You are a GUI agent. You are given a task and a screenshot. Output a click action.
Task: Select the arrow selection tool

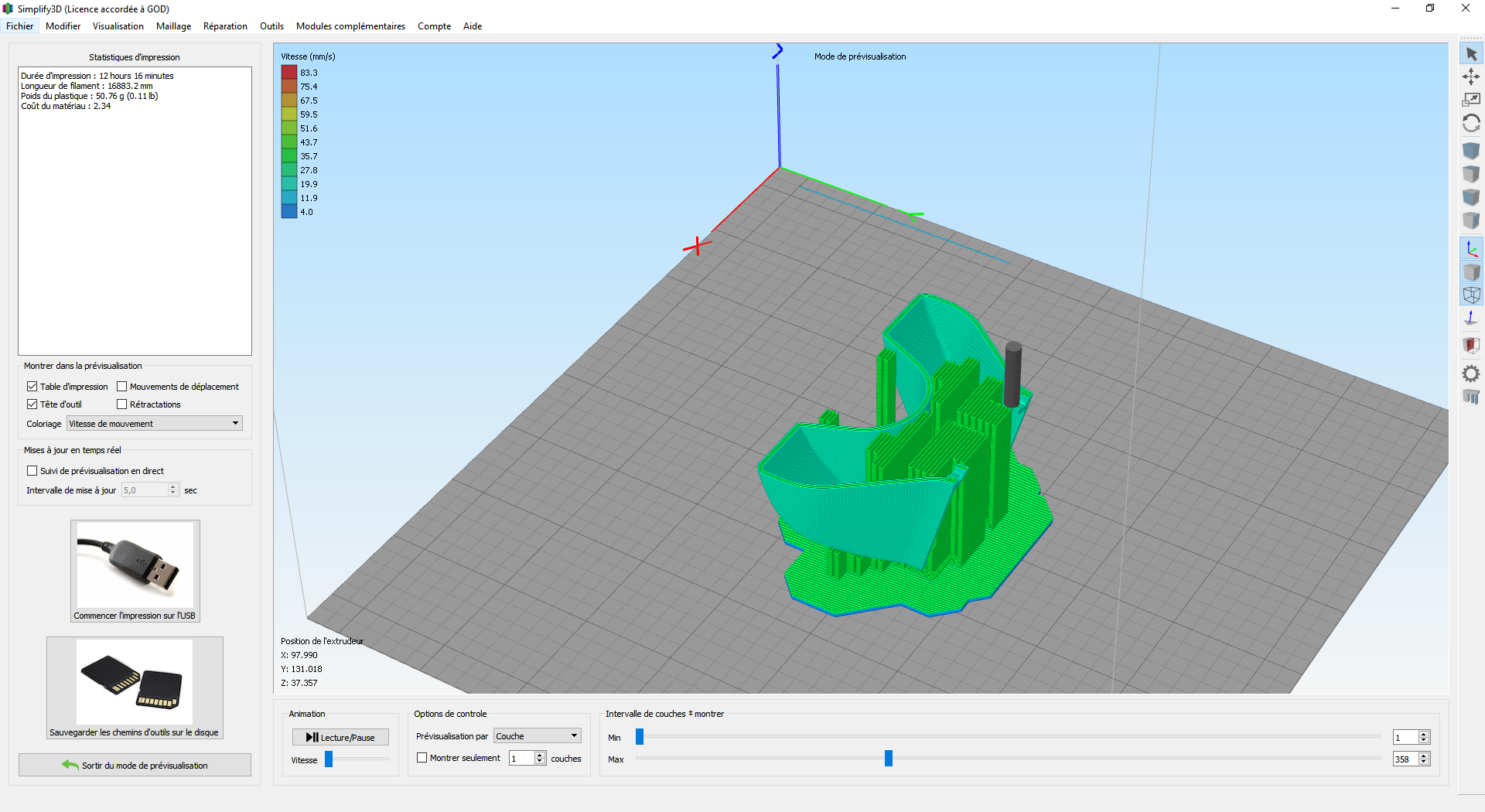tap(1471, 54)
